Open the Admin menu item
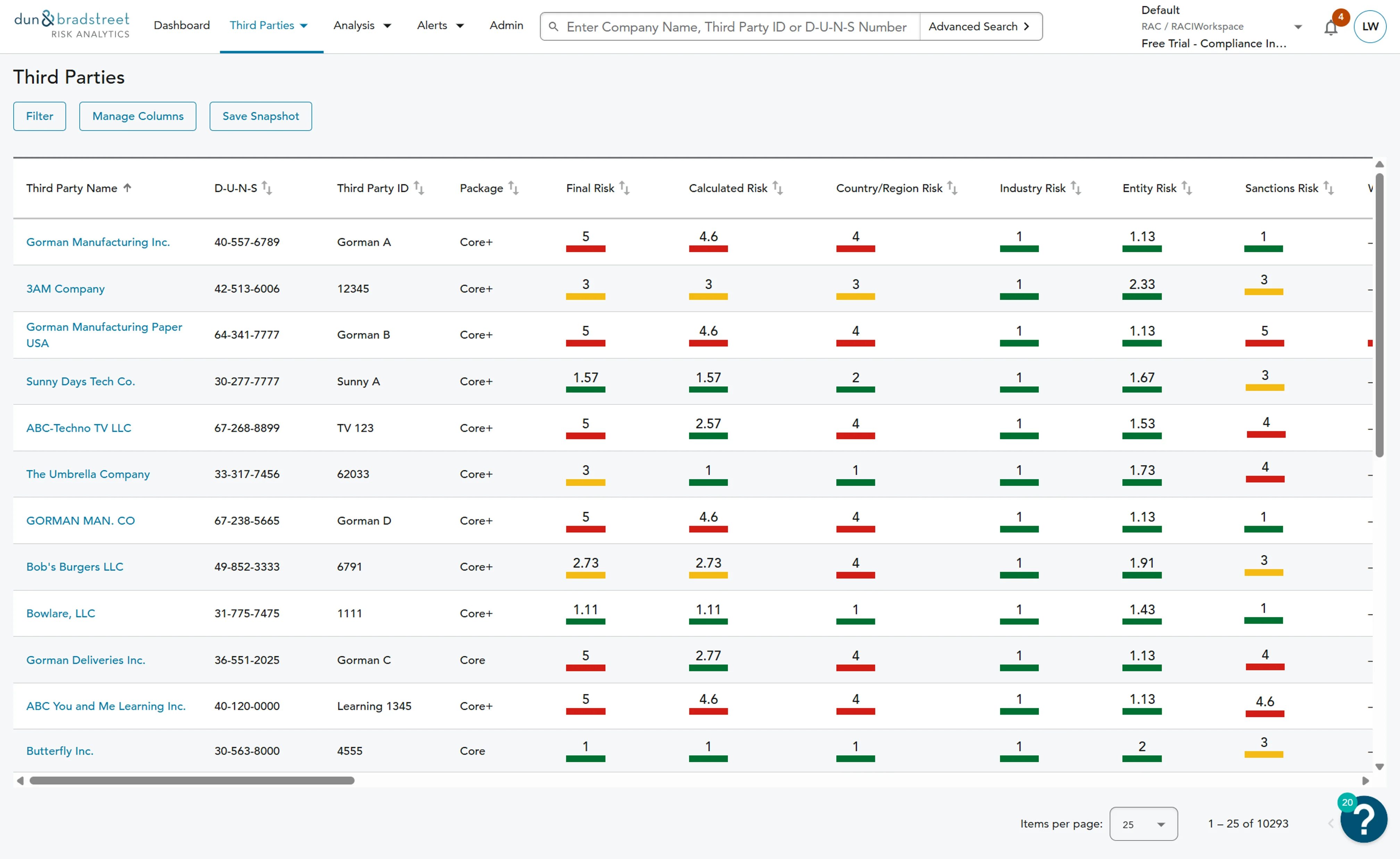Viewport: 1400px width, 859px height. pos(506,26)
